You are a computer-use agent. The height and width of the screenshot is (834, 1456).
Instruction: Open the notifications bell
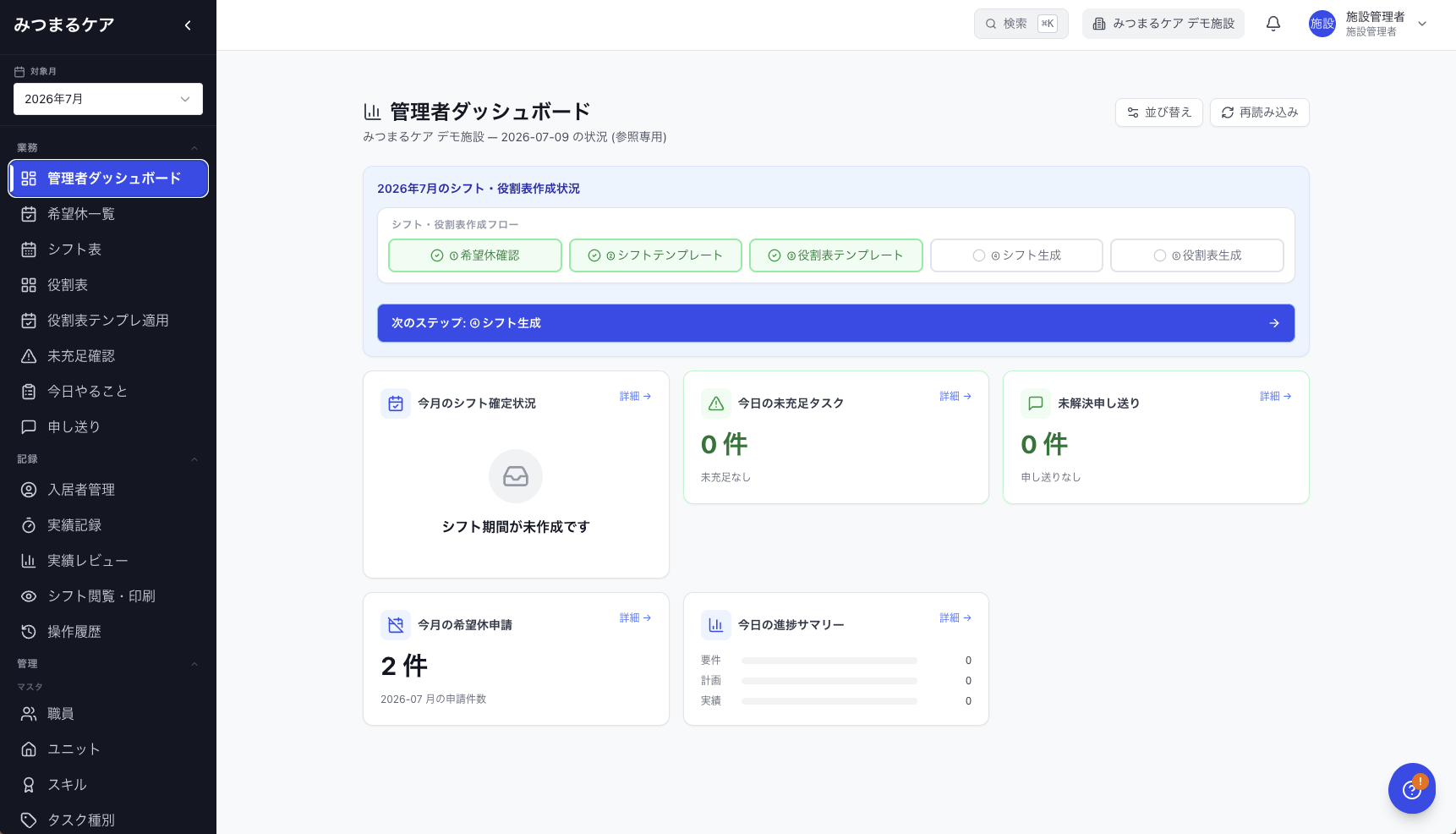coord(1273,24)
